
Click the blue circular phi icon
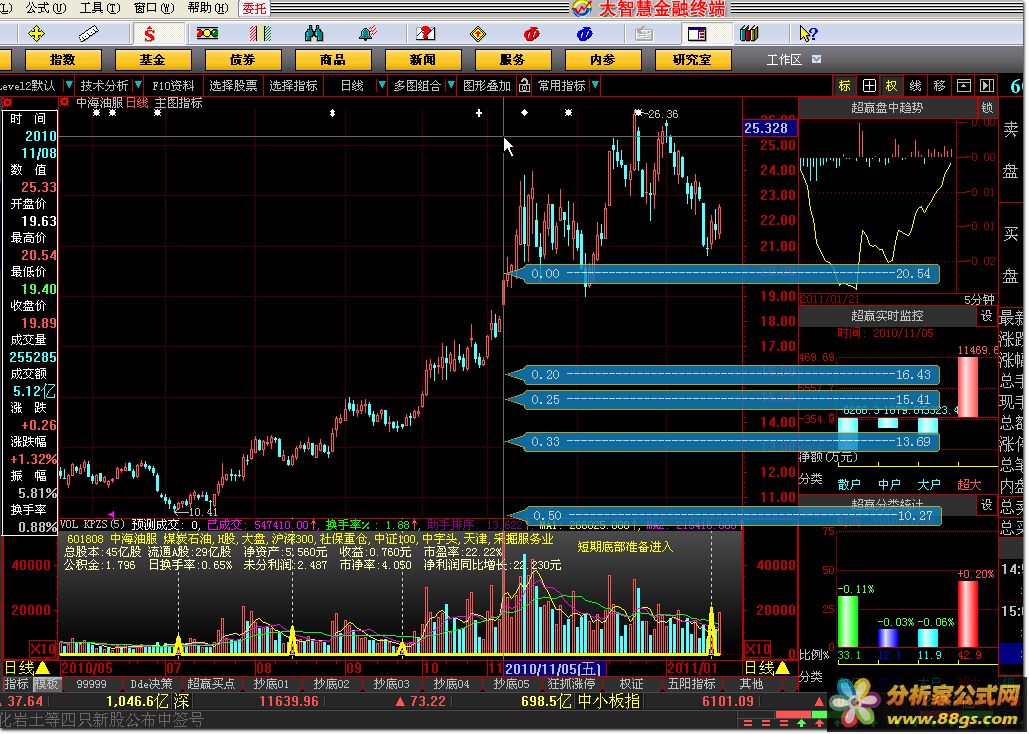584,33
